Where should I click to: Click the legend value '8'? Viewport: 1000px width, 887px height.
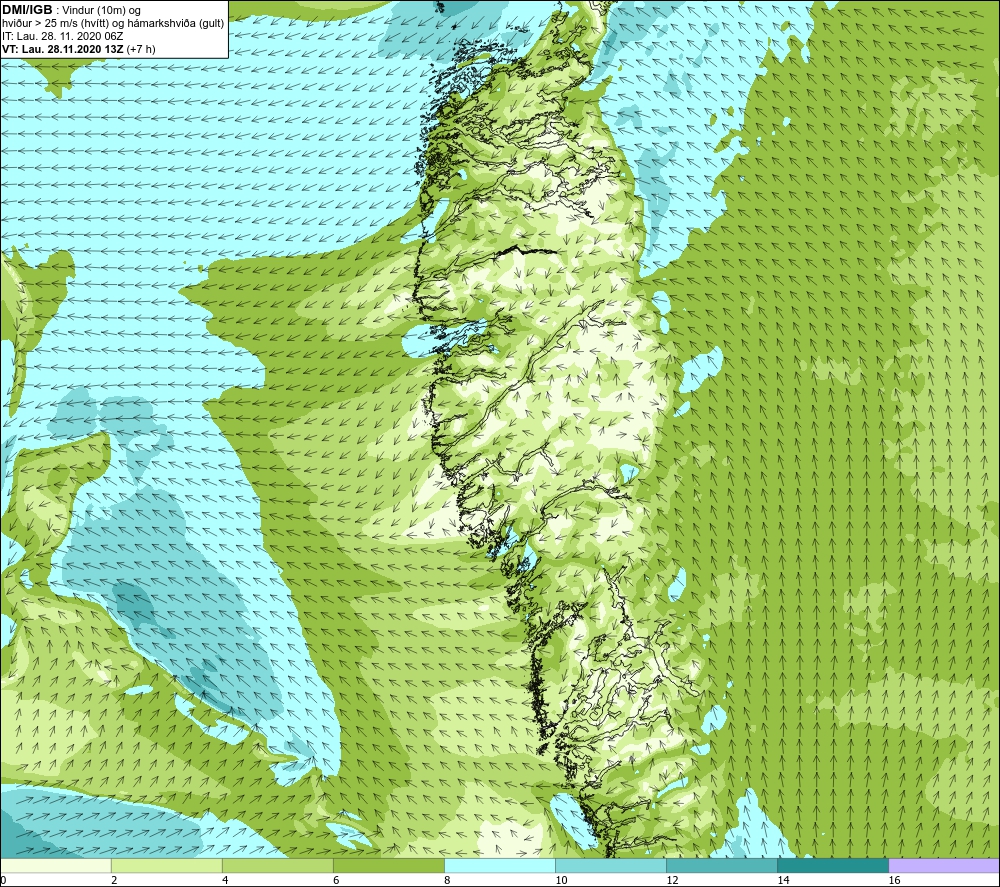(447, 880)
